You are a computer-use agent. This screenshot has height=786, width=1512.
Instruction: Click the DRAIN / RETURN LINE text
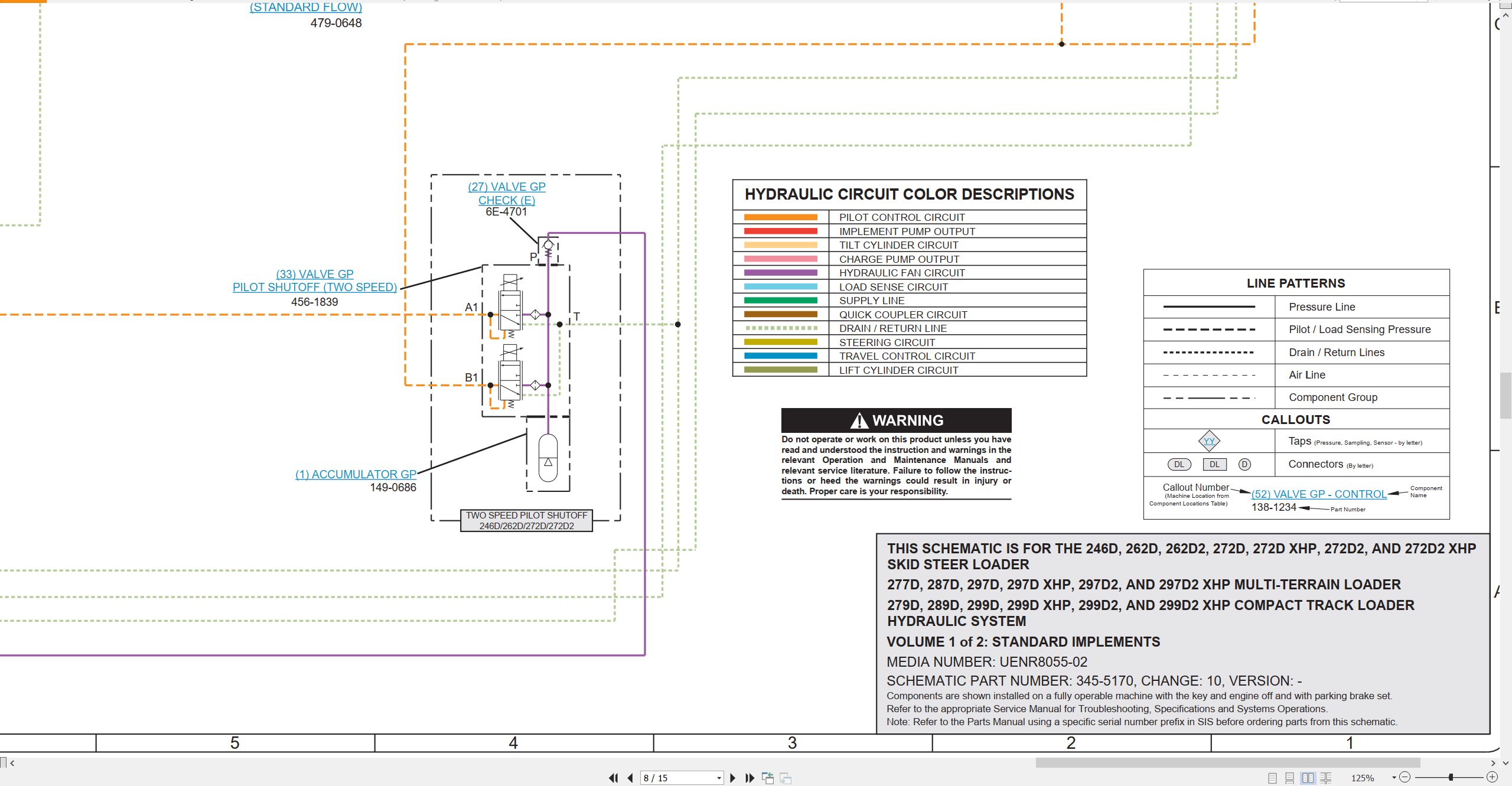pyautogui.click(x=892, y=328)
